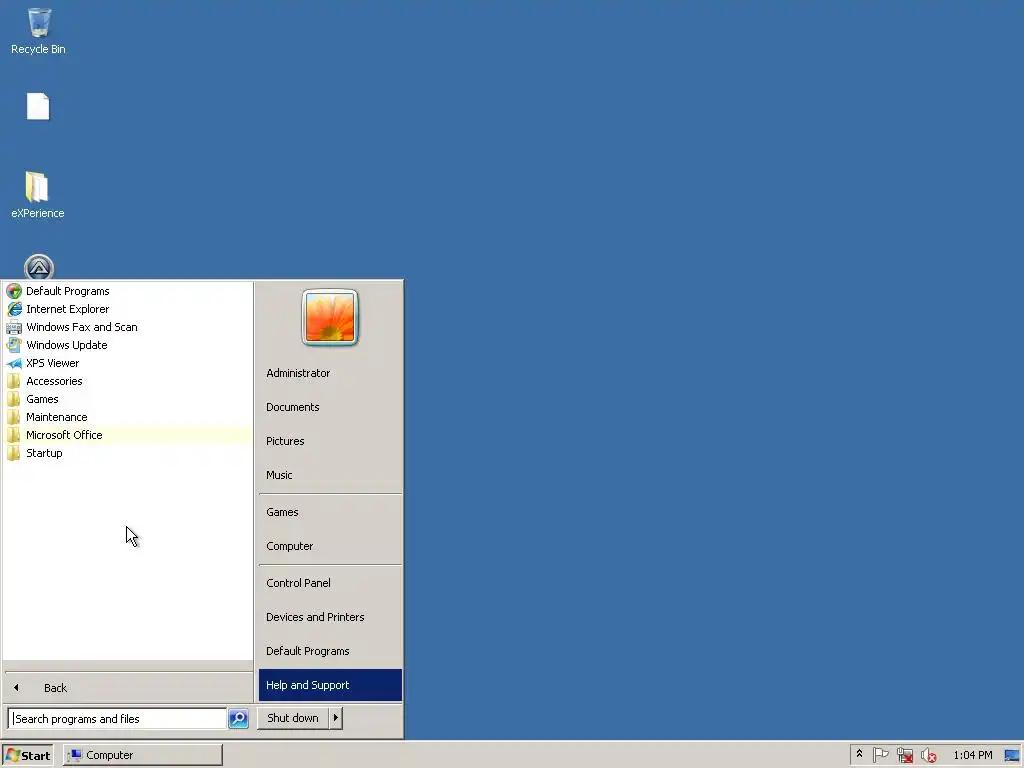Viewport: 1024px width, 768px height.
Task: Click the Windows Fax and Scan icon
Action: 14,327
